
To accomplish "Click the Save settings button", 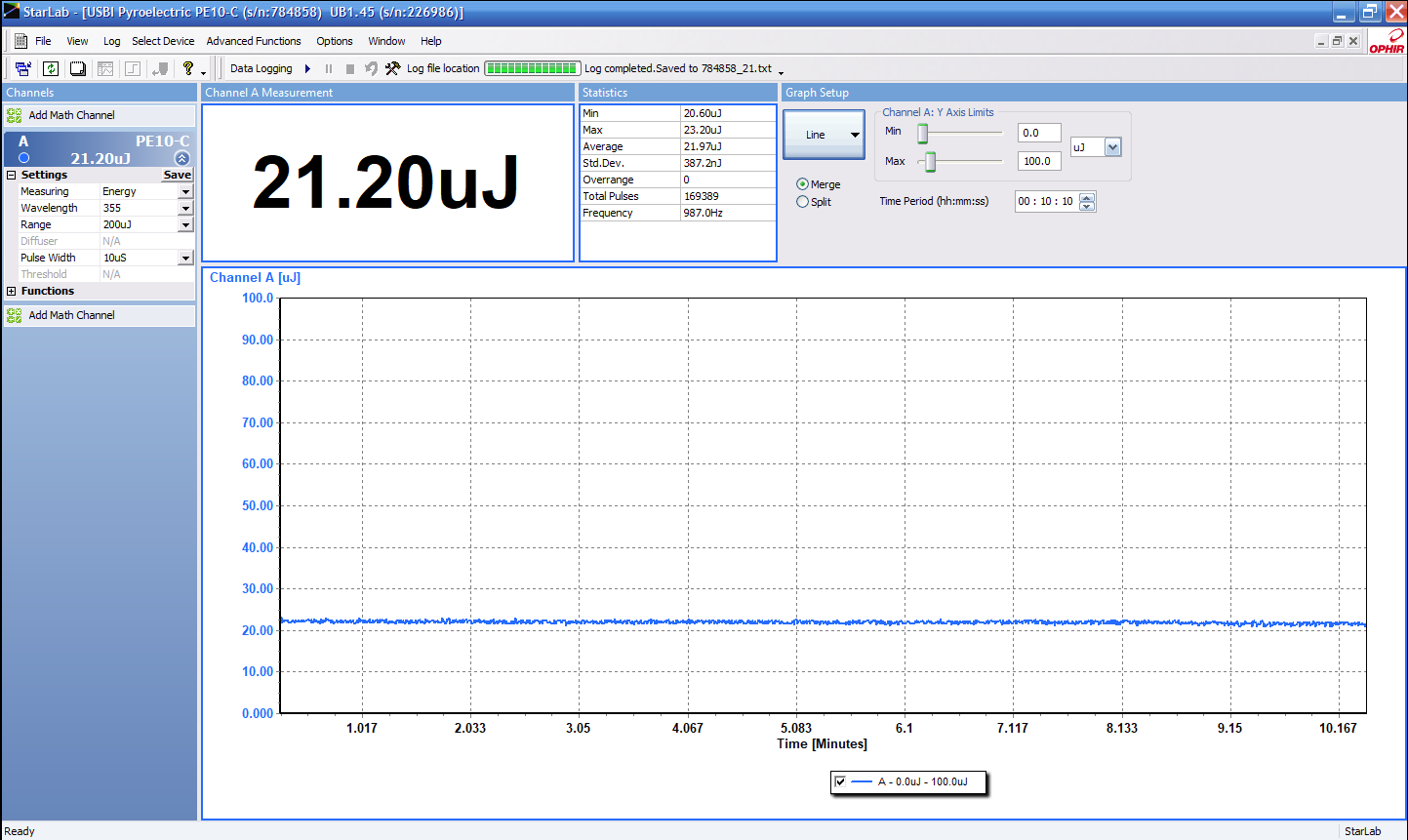I will click(x=178, y=175).
